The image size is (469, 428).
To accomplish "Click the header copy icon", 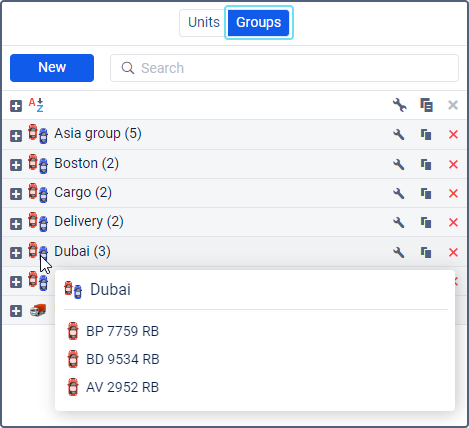I will tap(426, 105).
